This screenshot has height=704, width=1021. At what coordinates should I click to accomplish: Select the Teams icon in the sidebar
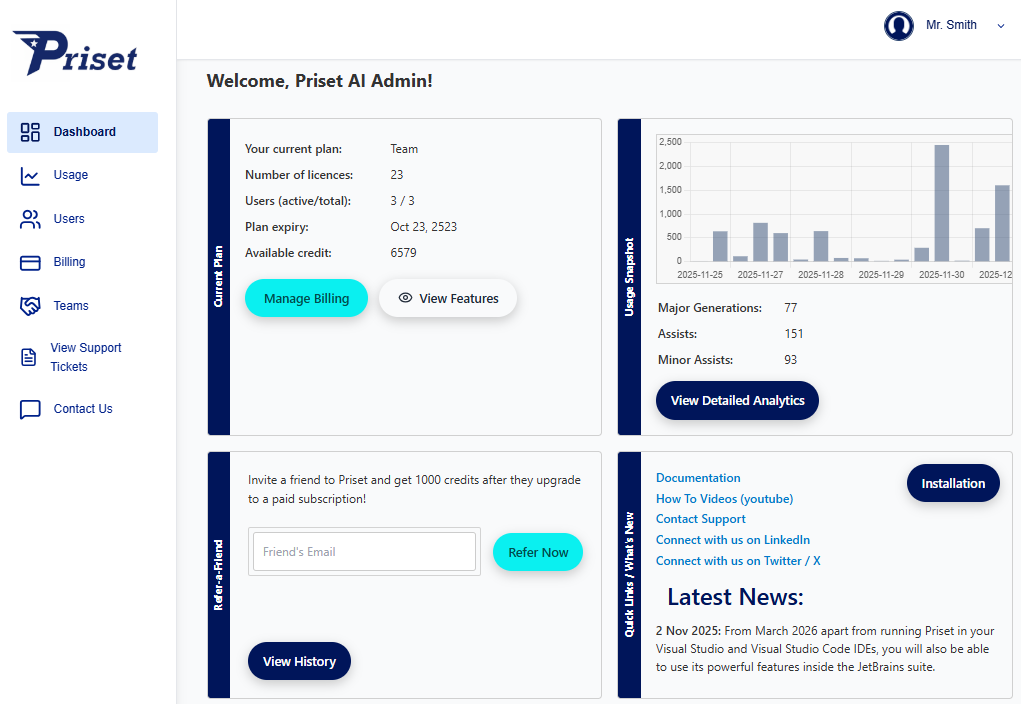point(29,305)
